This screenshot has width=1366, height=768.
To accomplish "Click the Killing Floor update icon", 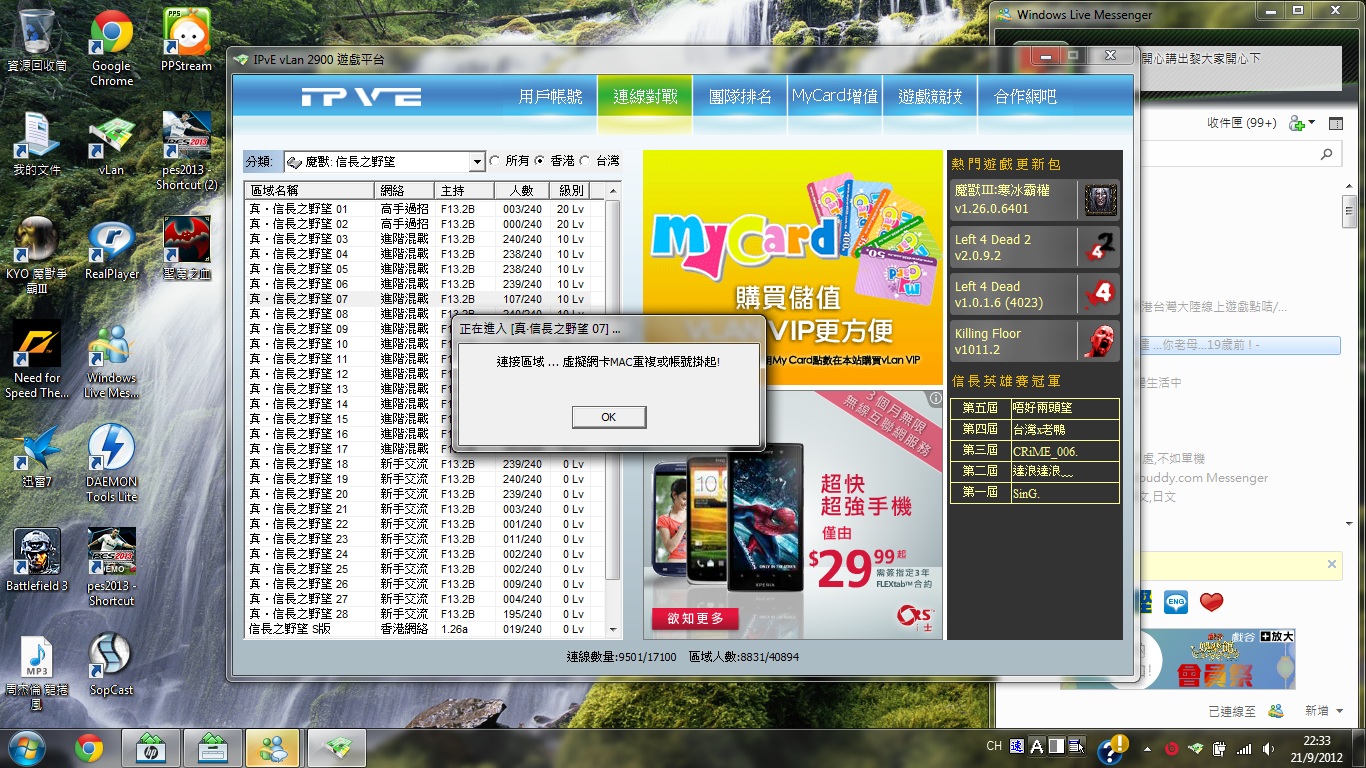I will coord(1100,341).
